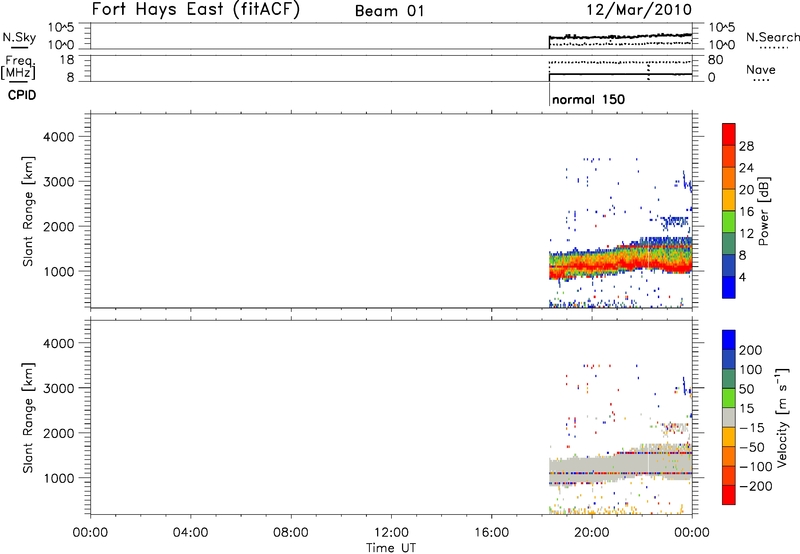
Task: Click the '200' value on velocity scale
Action: tap(751, 350)
